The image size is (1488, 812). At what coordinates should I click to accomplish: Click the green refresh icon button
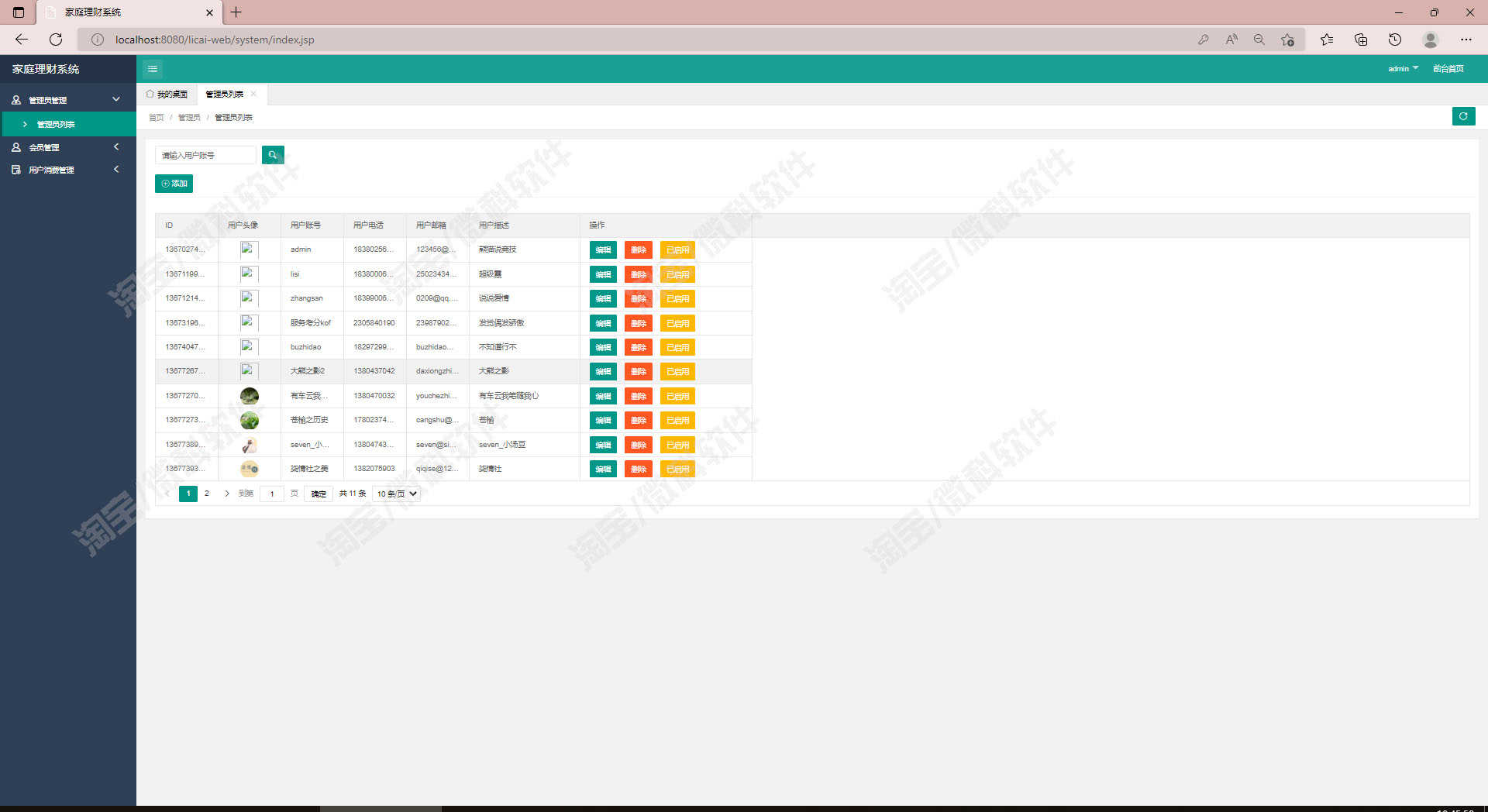click(1463, 116)
